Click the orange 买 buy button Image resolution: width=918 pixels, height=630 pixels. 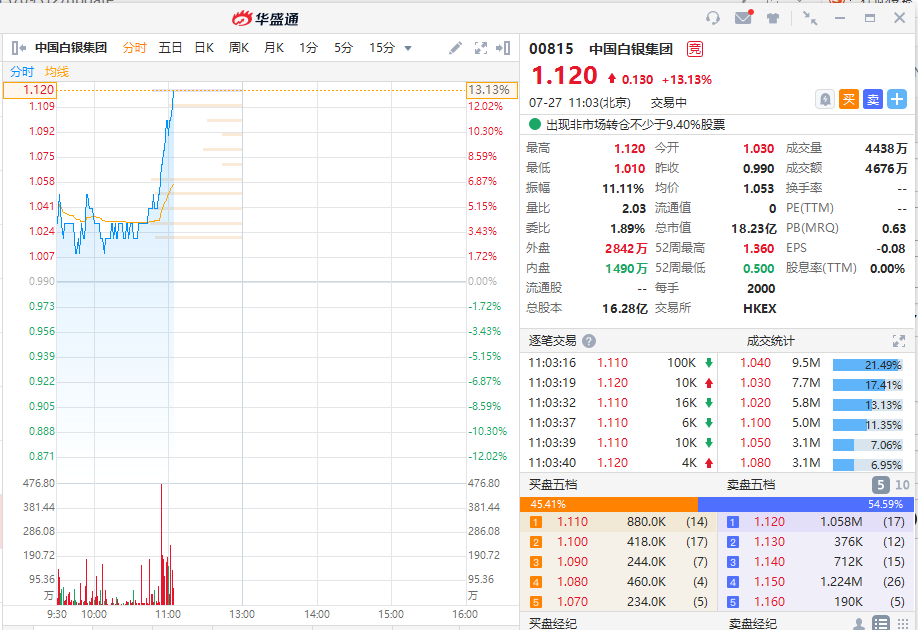pyautogui.click(x=849, y=100)
